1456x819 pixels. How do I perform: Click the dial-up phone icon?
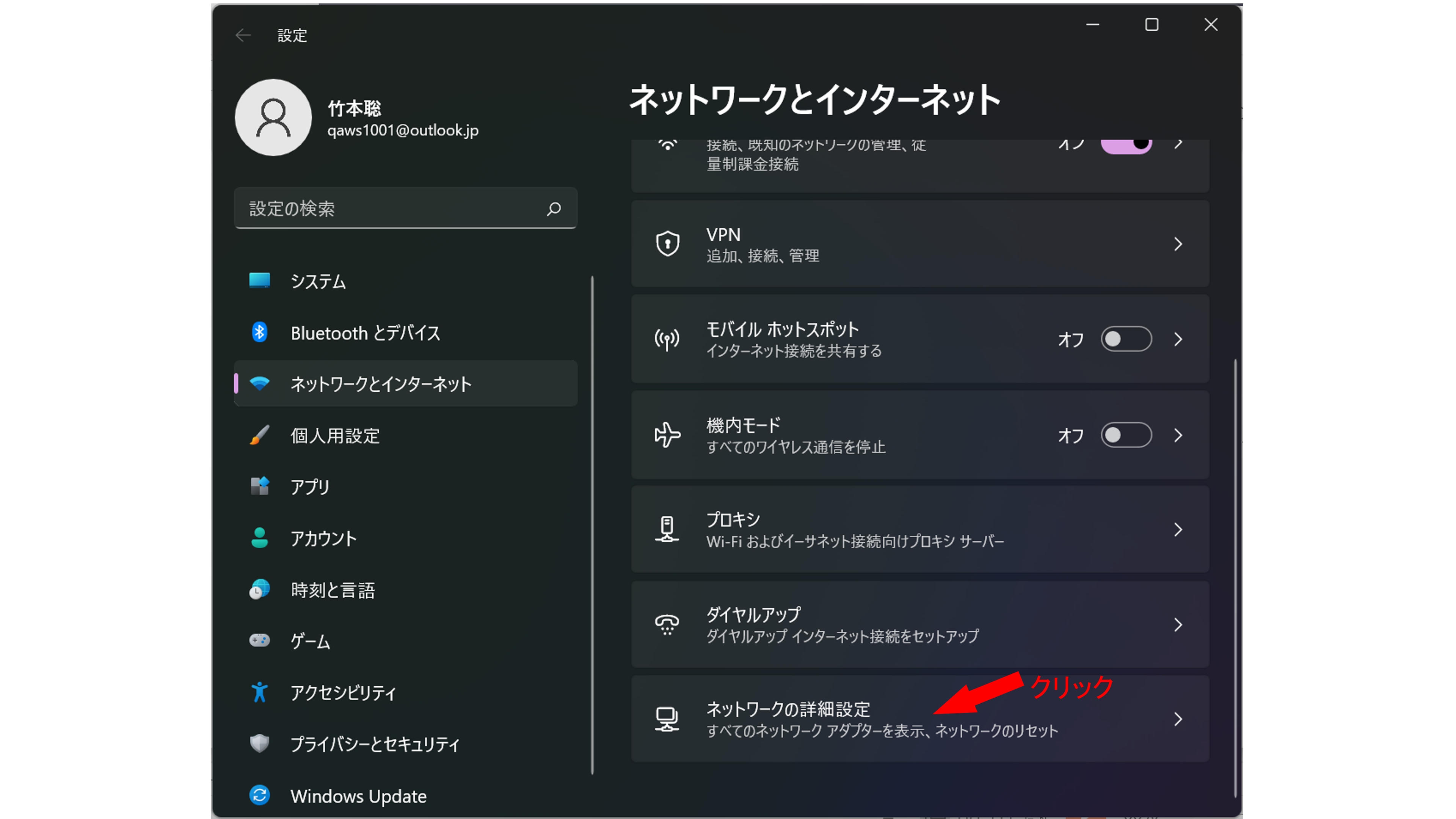(x=667, y=624)
